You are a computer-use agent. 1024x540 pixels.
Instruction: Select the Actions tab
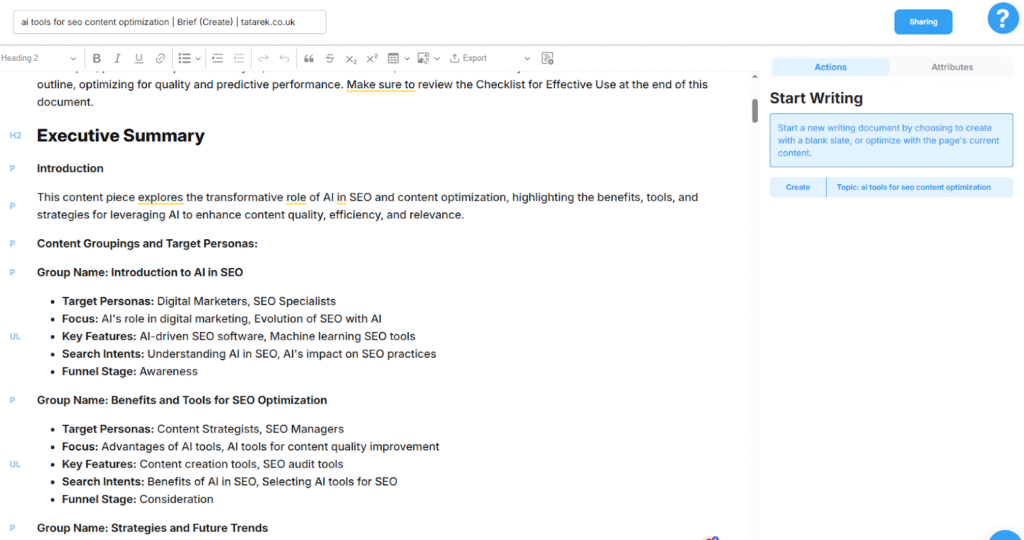830,67
